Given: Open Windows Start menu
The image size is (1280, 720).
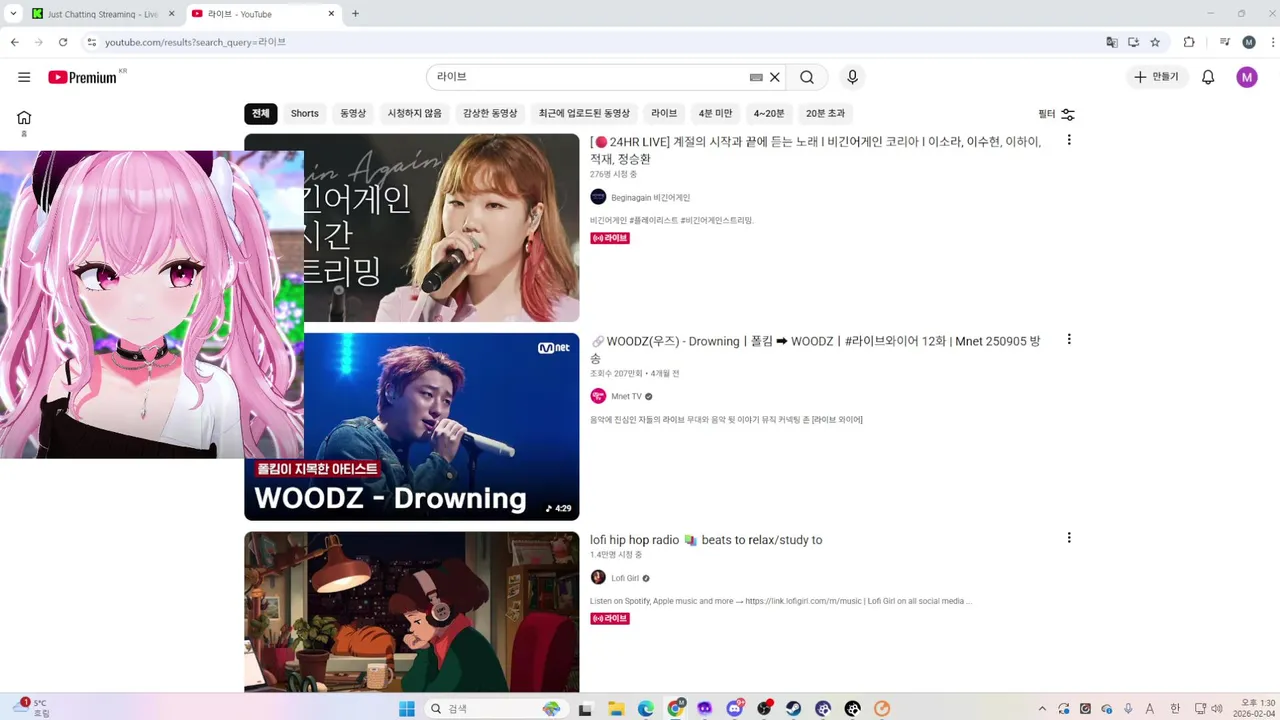Looking at the screenshot, I should click(x=407, y=709).
